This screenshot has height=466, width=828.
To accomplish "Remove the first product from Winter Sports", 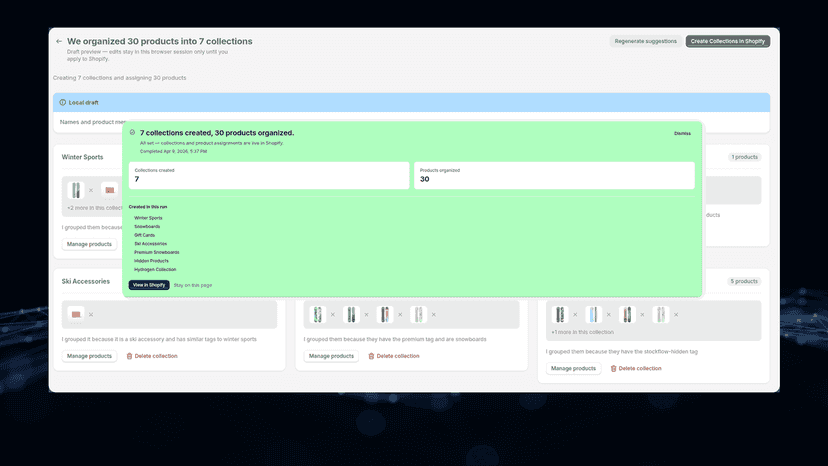I will point(91,190).
